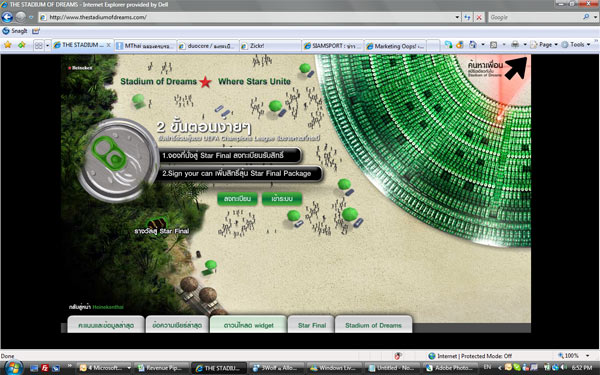Open the download widget tab
The width and height of the screenshot is (600, 375).
coord(248,325)
